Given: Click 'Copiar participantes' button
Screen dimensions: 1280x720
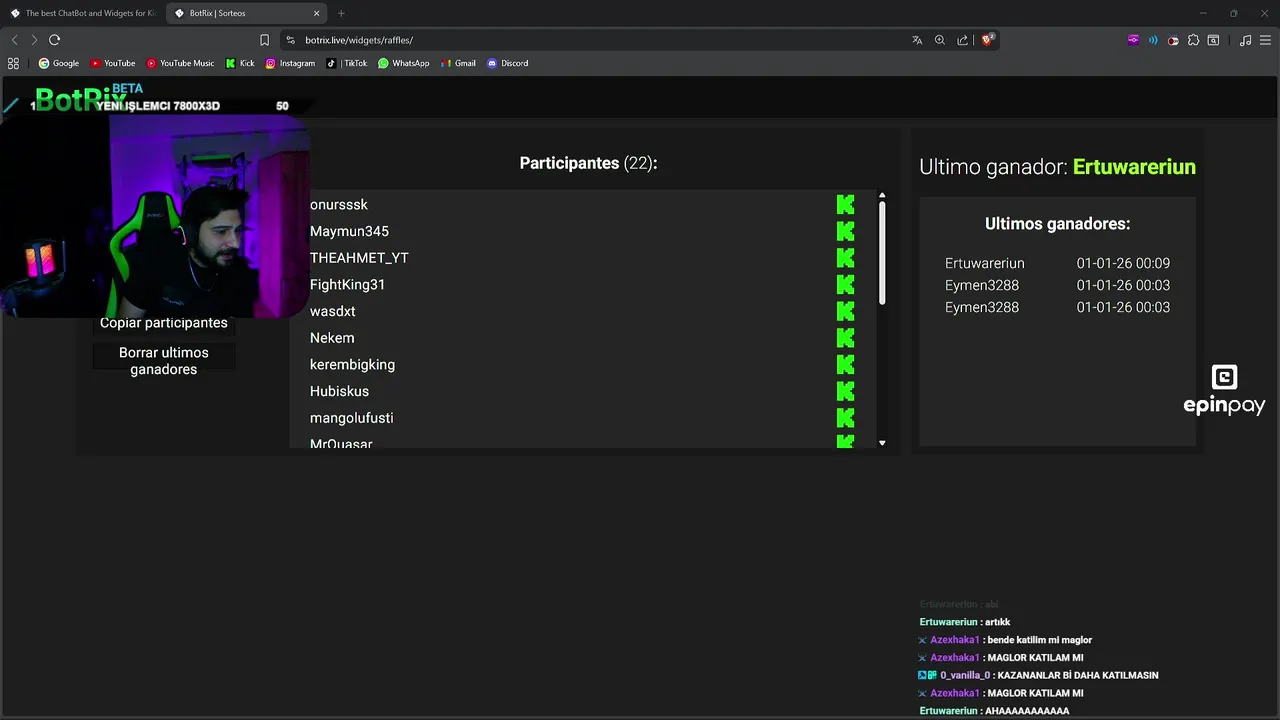Looking at the screenshot, I should pos(164,323).
